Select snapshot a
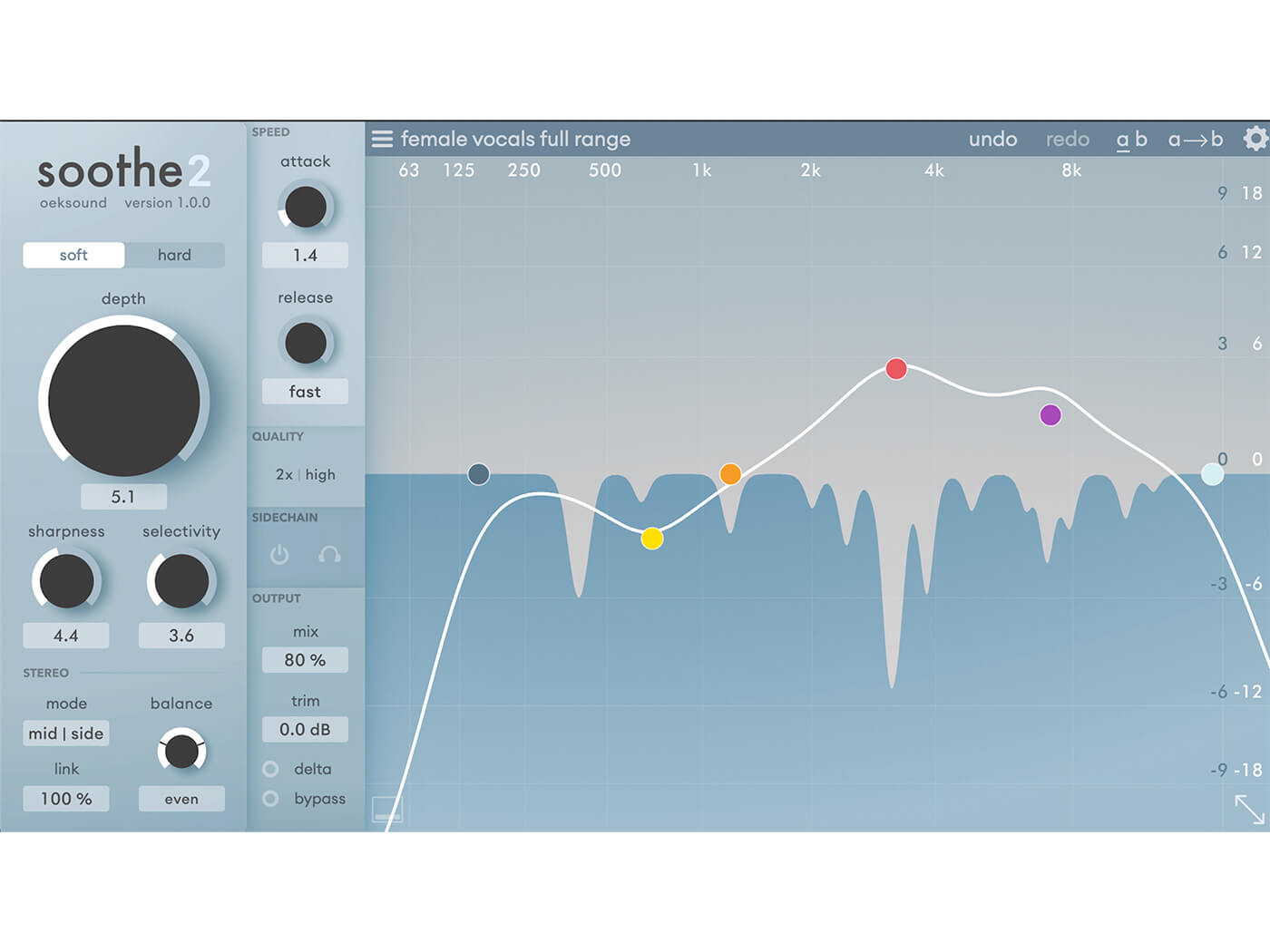This screenshot has width=1270, height=952. tap(1122, 139)
